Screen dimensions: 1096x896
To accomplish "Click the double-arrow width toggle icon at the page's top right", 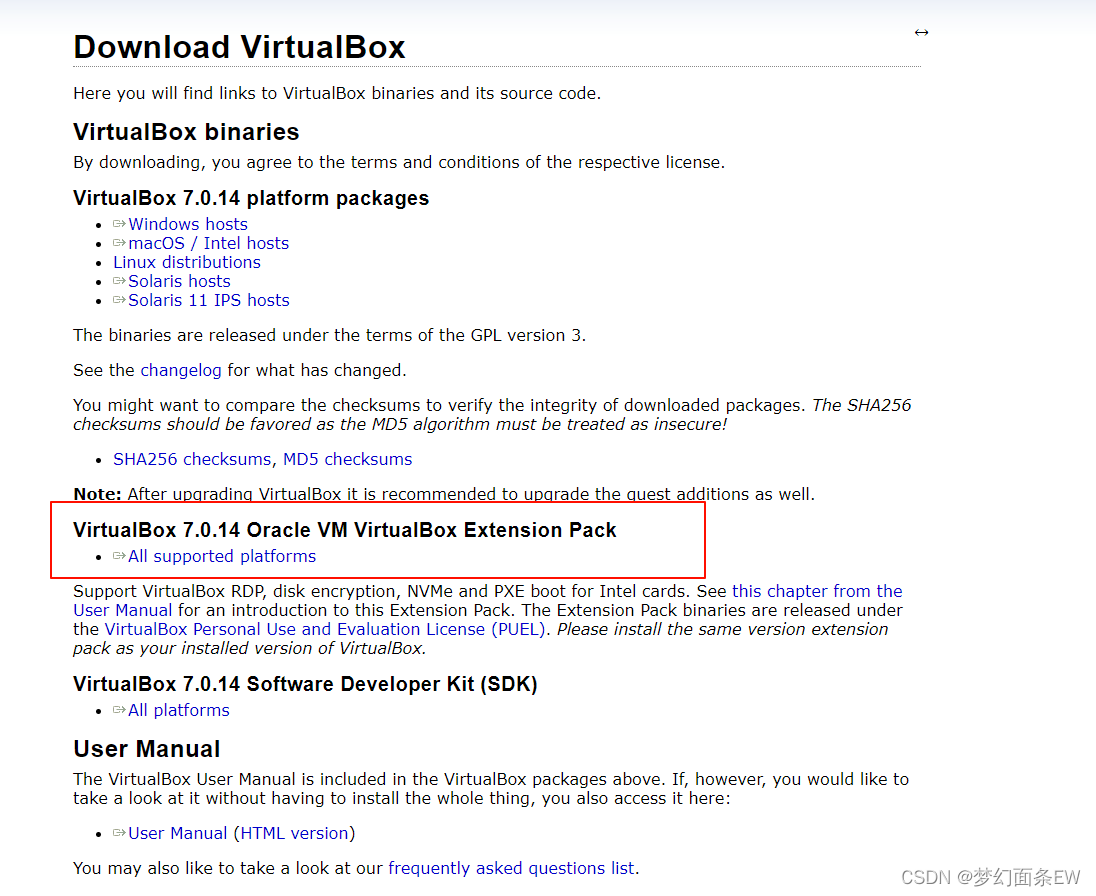I will (921, 33).
